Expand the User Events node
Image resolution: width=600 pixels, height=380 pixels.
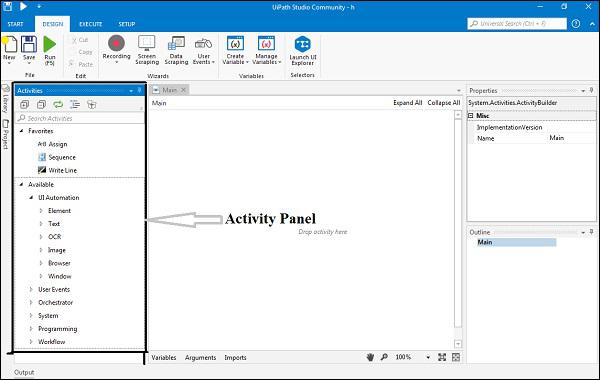[31, 289]
